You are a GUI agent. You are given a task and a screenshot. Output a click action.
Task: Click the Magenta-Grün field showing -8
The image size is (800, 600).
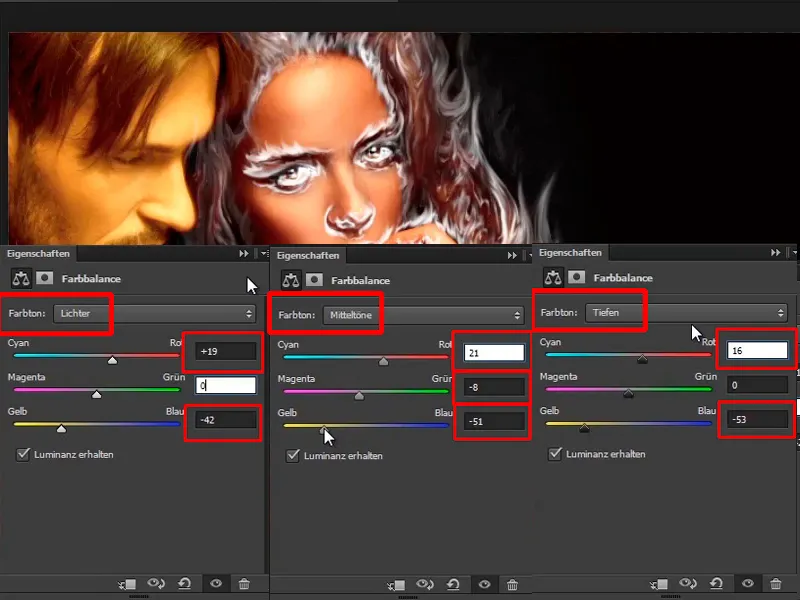(x=494, y=387)
